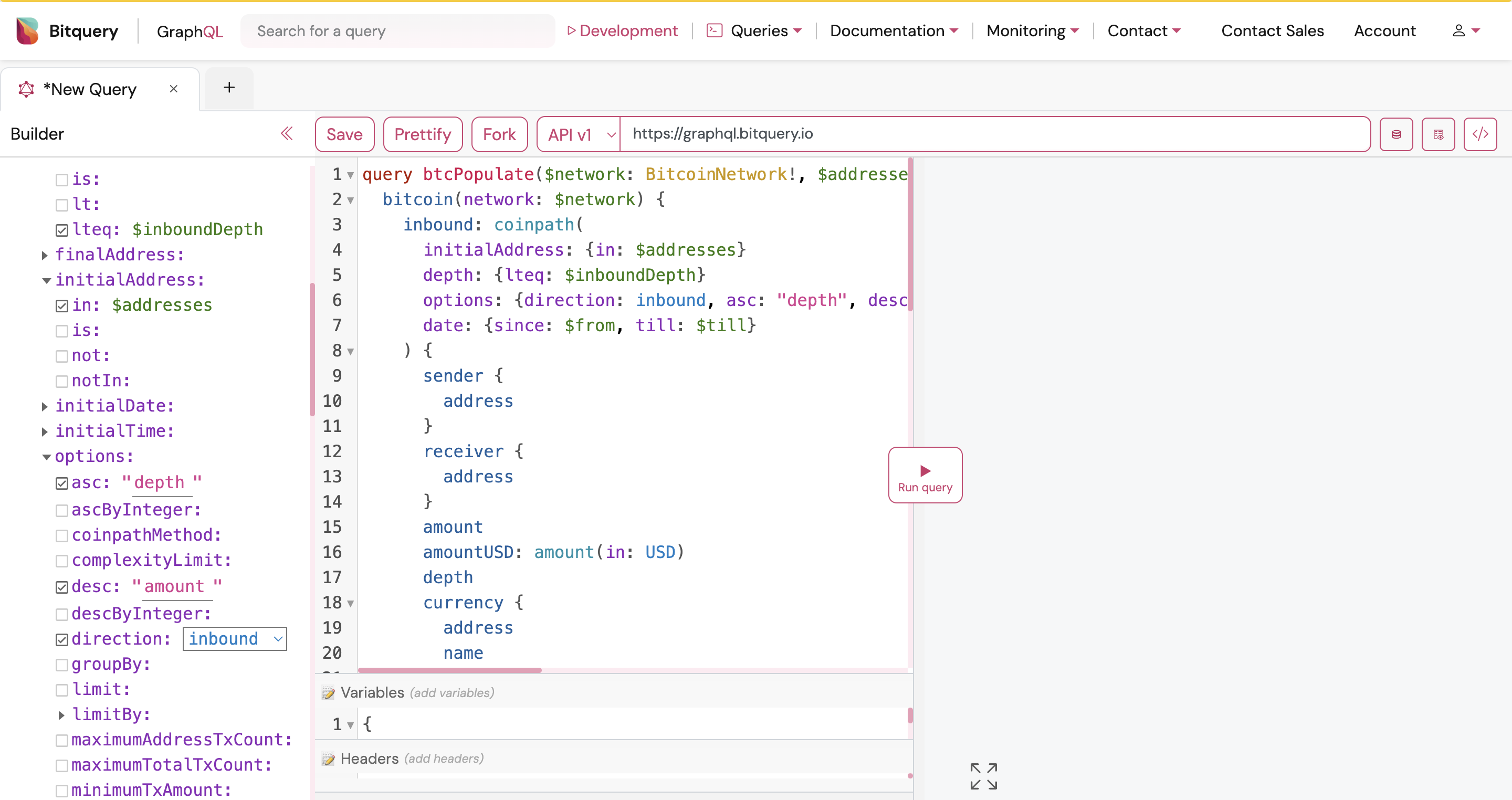Enable the desc: "amount" sorting option
This screenshot has height=800, width=1512.
tap(61, 587)
